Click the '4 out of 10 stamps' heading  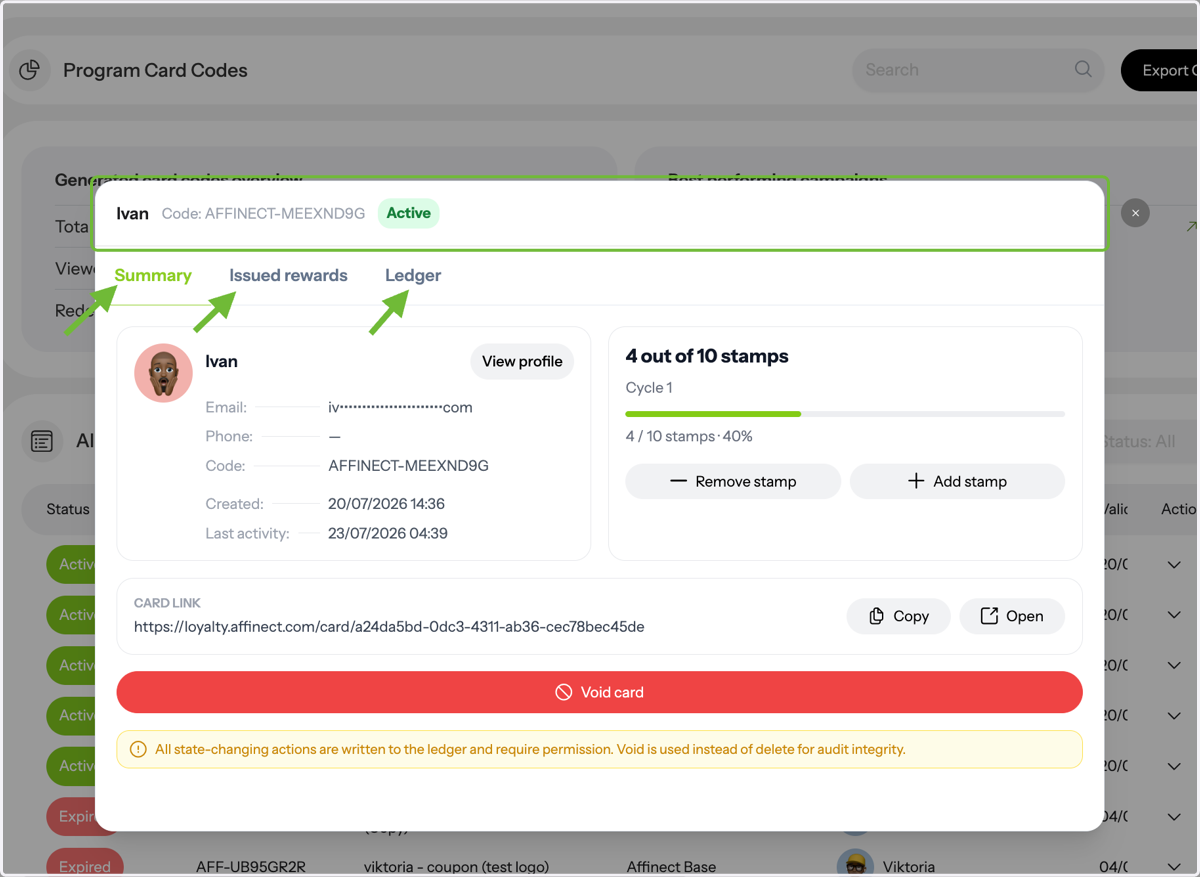707,356
